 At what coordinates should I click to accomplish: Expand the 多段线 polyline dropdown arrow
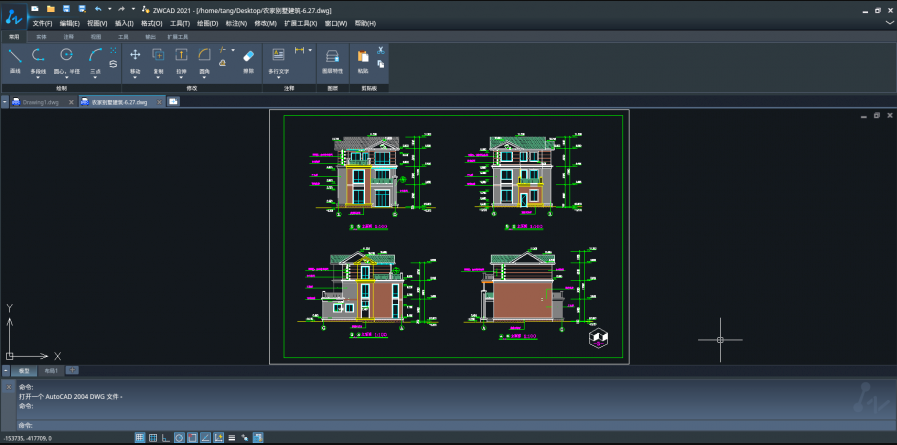pyautogui.click(x=39, y=79)
